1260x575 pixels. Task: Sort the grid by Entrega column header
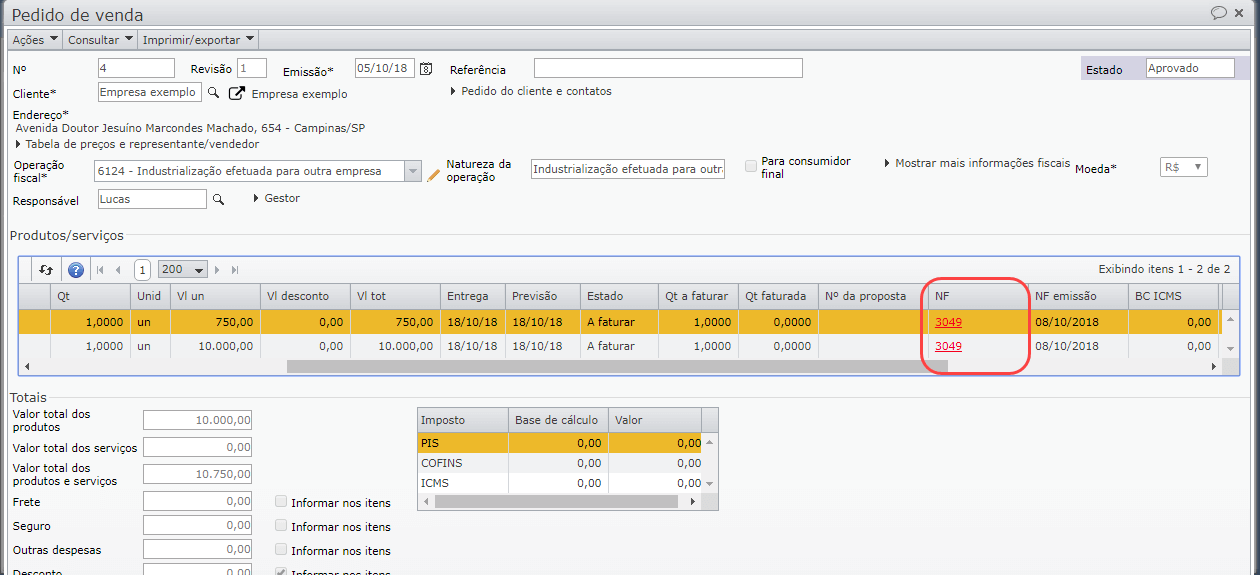(472, 296)
